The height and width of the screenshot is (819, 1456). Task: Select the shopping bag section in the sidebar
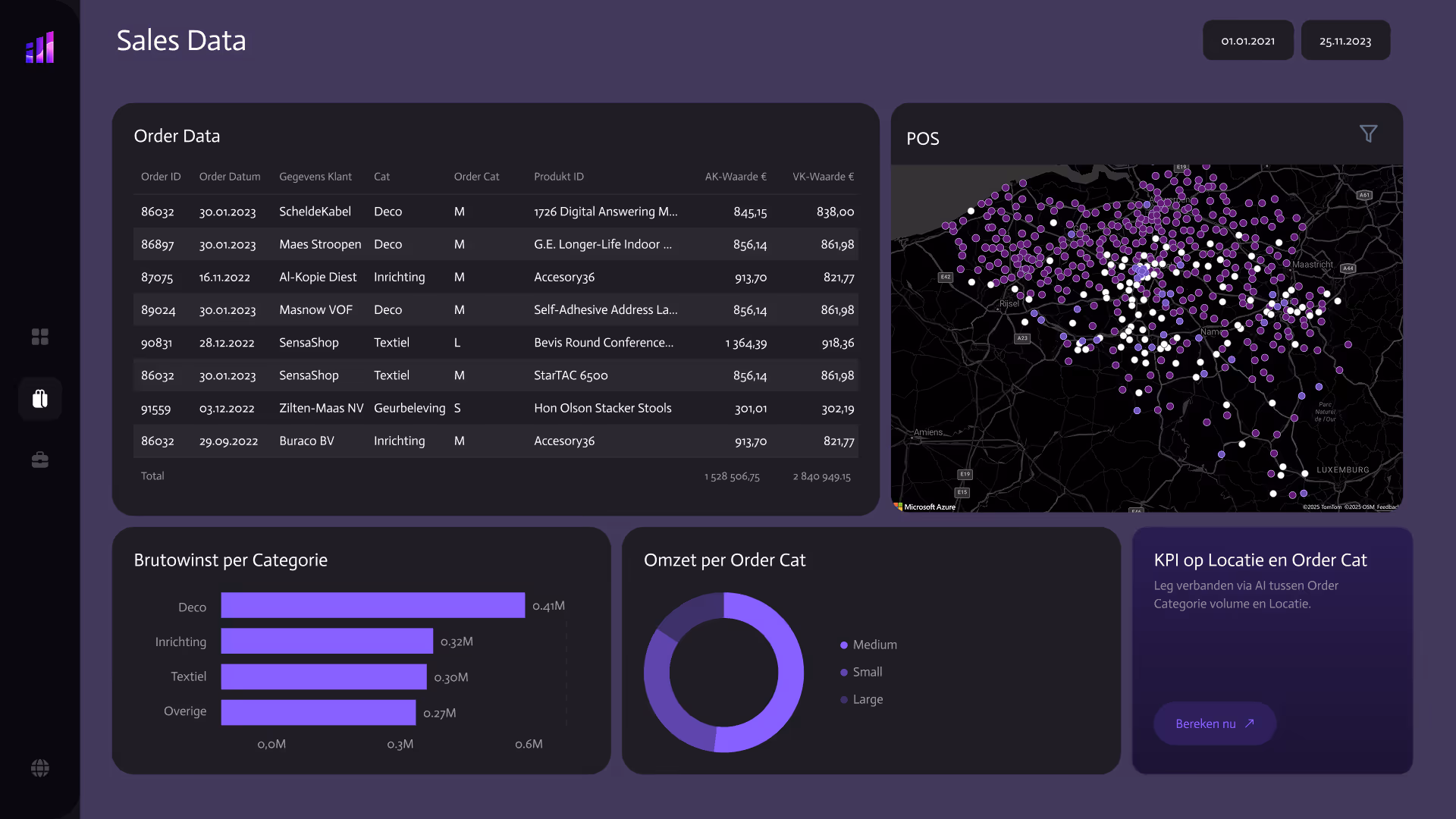pos(39,398)
